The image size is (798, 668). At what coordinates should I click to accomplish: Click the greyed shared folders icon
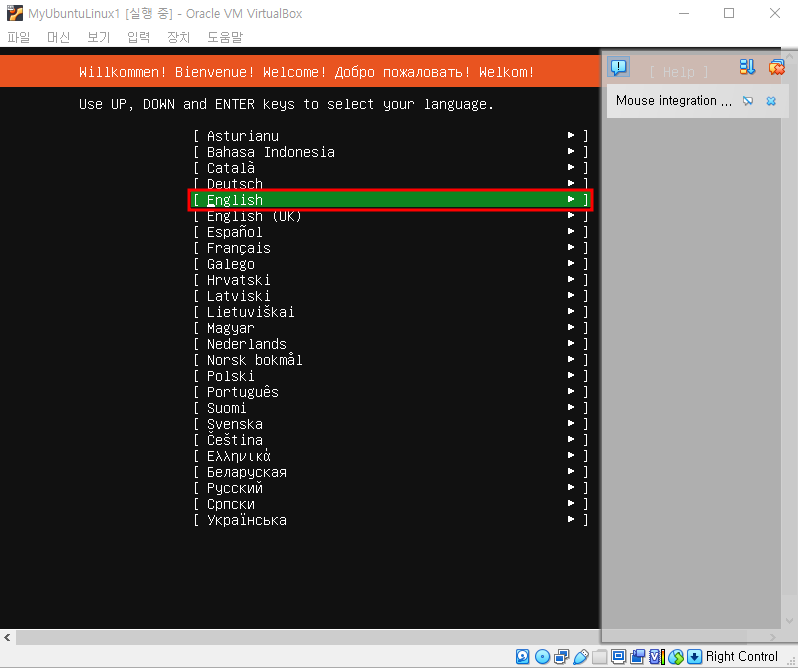tap(600, 656)
